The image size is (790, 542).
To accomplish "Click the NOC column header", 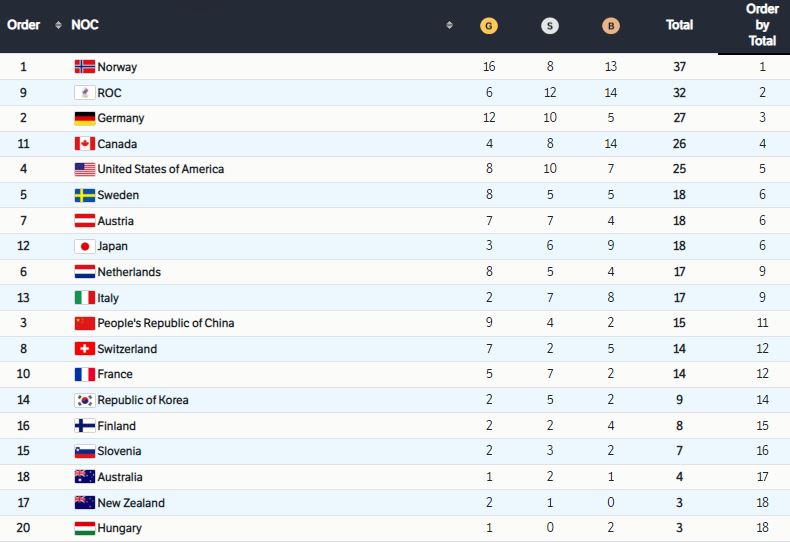I will (86, 25).
